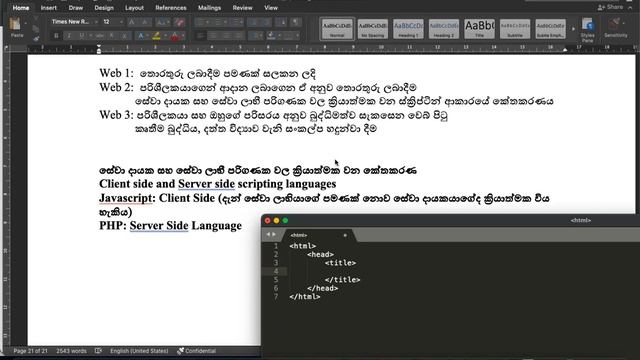
Task: Switch to the View tab
Action: click(x=271, y=8)
